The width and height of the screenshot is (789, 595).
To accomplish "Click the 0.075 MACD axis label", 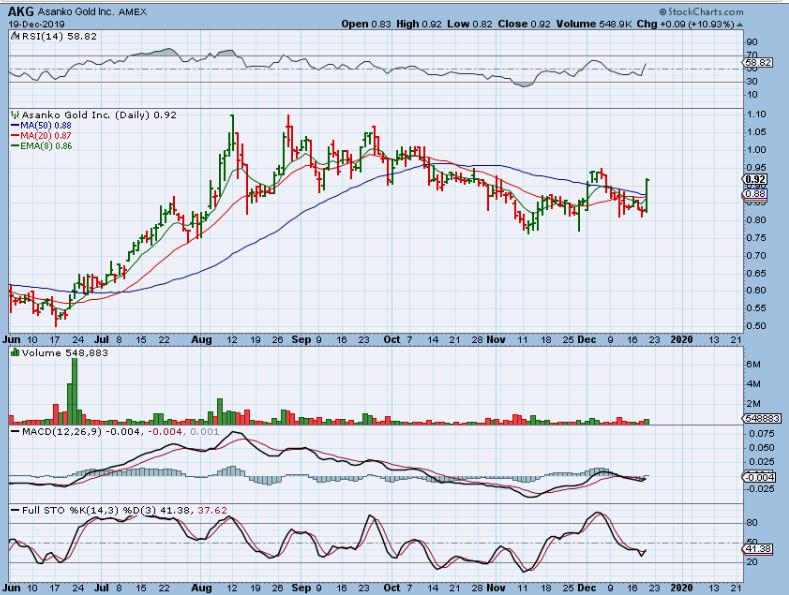I will [760, 433].
